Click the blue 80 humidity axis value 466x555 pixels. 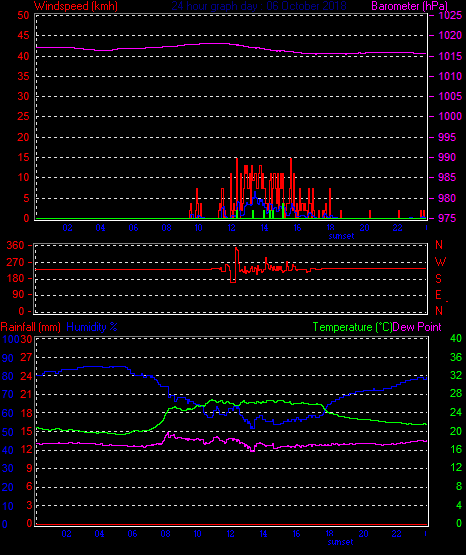[x=8, y=376]
